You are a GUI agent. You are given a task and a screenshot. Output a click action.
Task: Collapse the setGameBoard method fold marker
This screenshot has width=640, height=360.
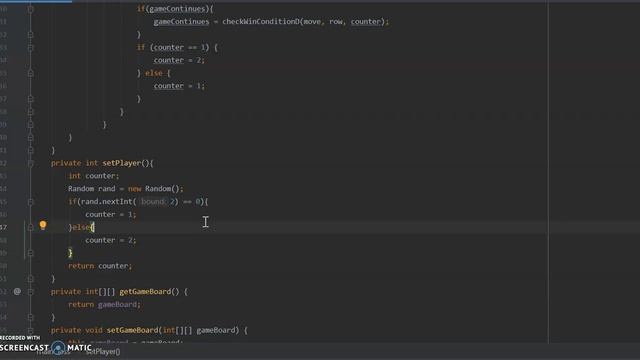pyautogui.click(x=31, y=330)
